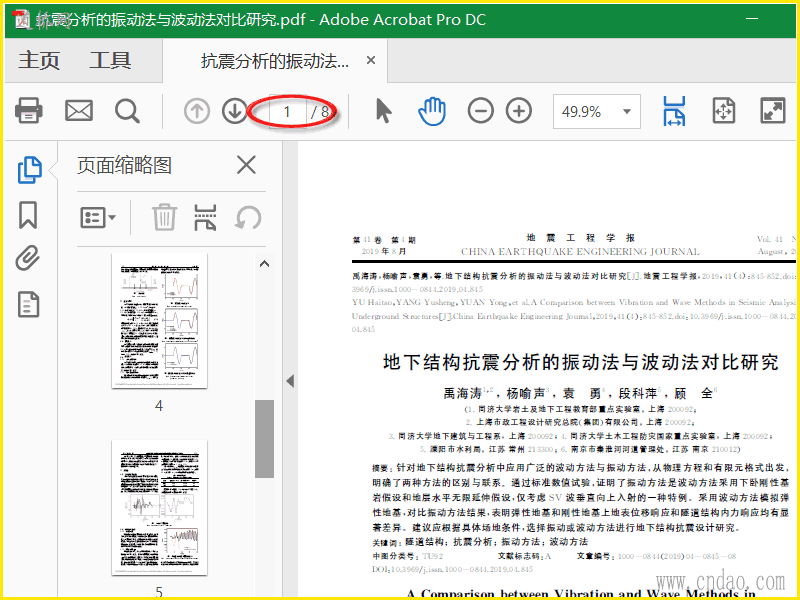Activate the Hand pan tool
The height and width of the screenshot is (600, 800).
point(432,111)
